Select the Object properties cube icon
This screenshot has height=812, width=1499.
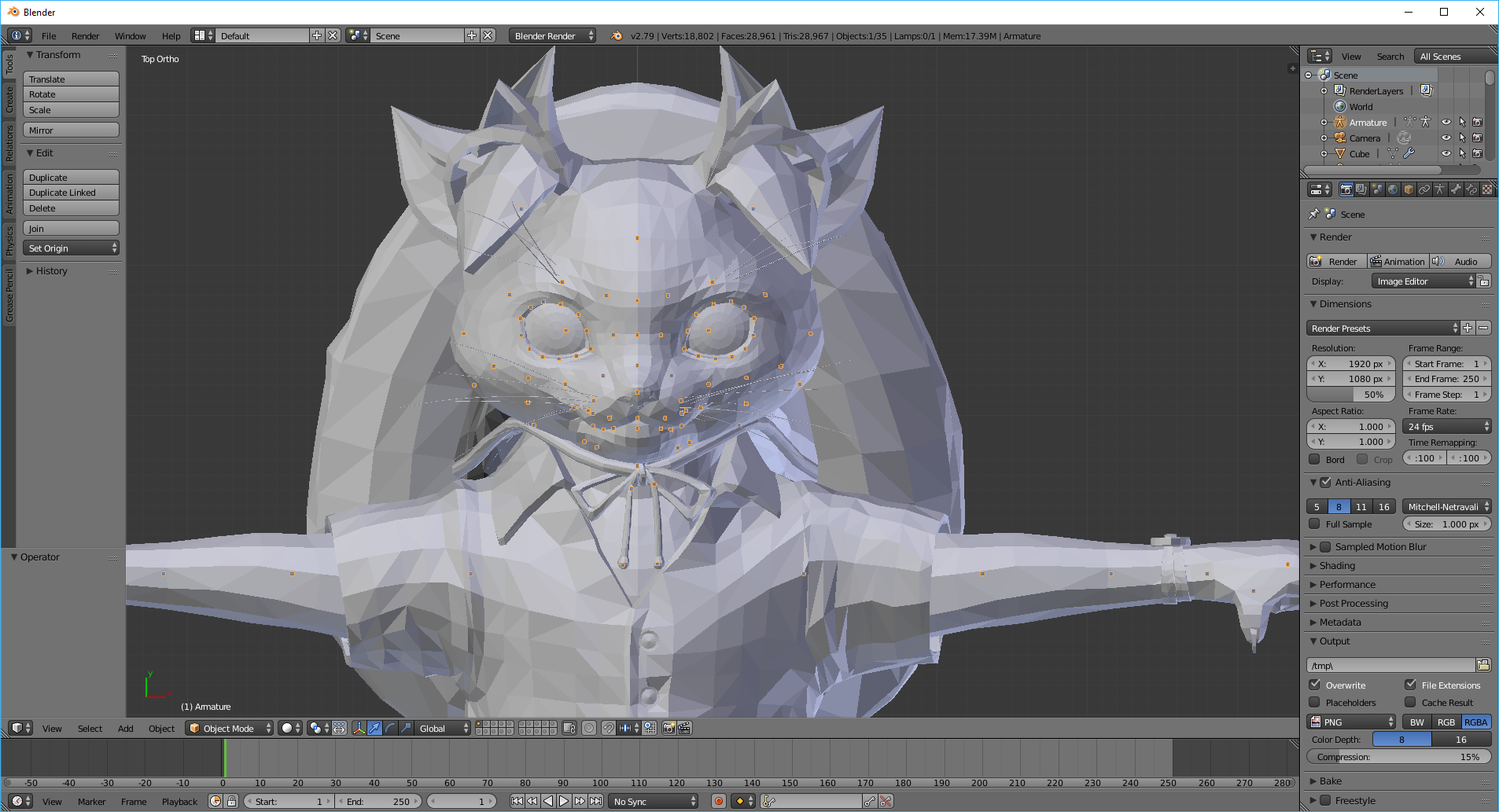1408,189
